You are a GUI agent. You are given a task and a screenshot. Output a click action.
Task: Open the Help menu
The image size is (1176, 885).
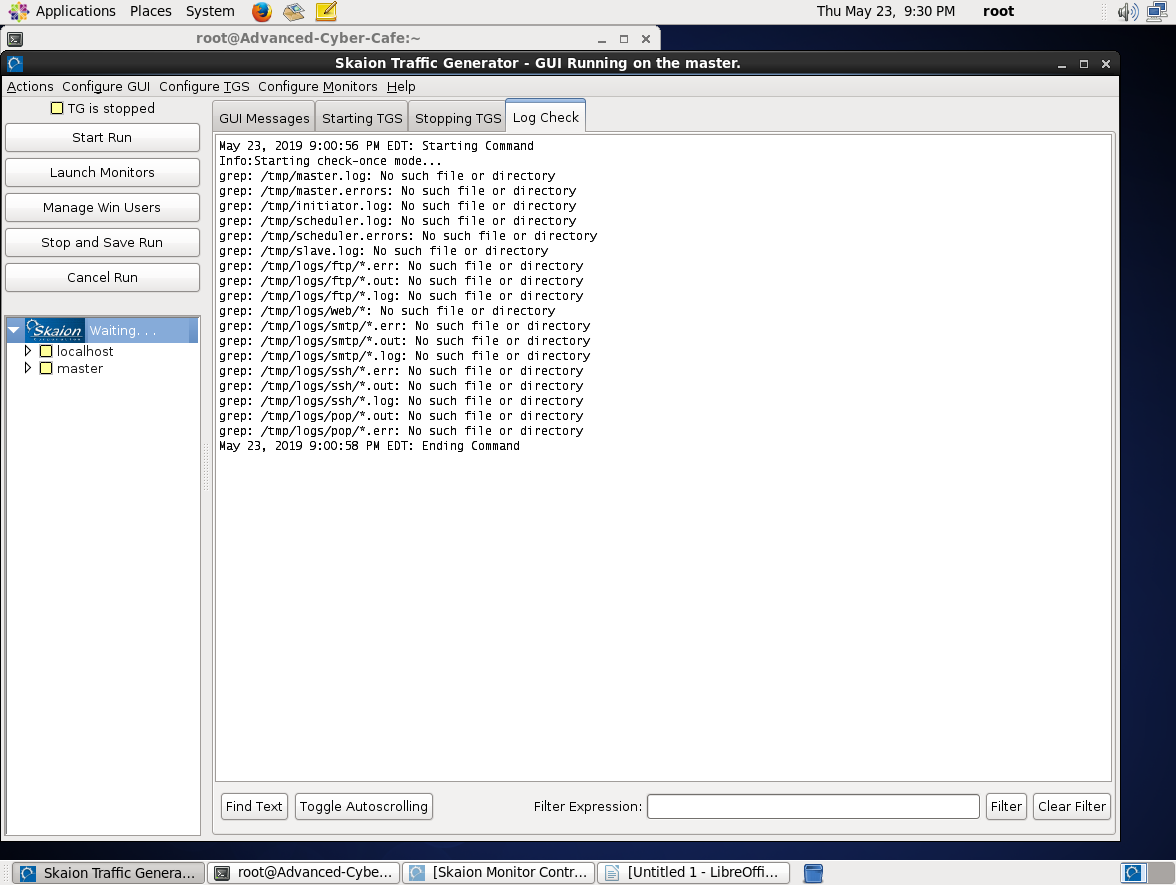pyautogui.click(x=401, y=86)
